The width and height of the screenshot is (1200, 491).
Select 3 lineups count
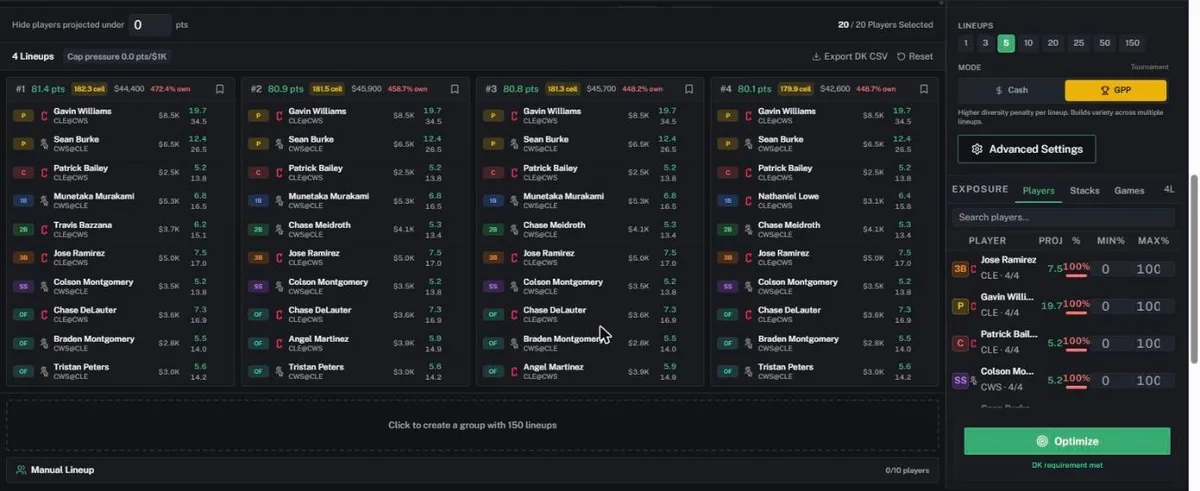985,43
